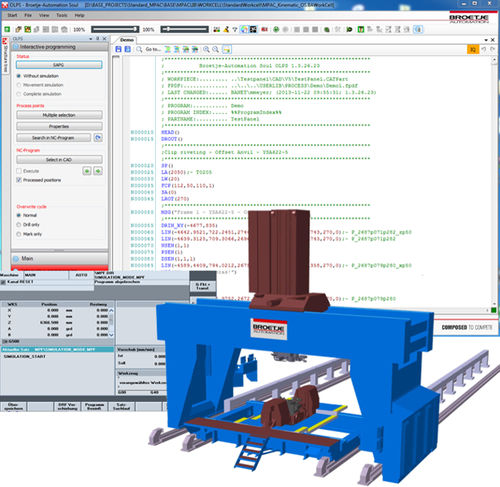The height and width of the screenshot is (487, 500).
Task: Undo the last edit in the editor
Action: click(484, 49)
